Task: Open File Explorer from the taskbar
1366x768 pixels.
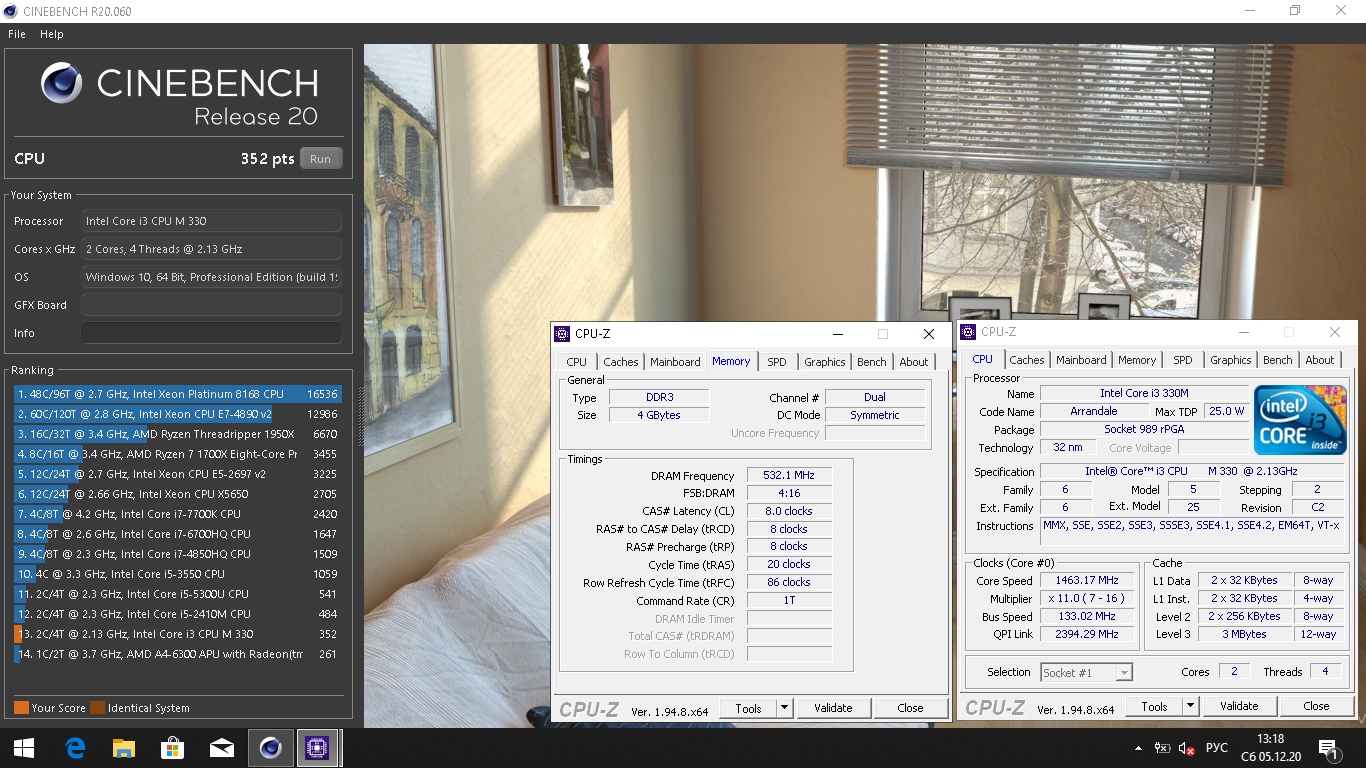Action: pos(123,748)
